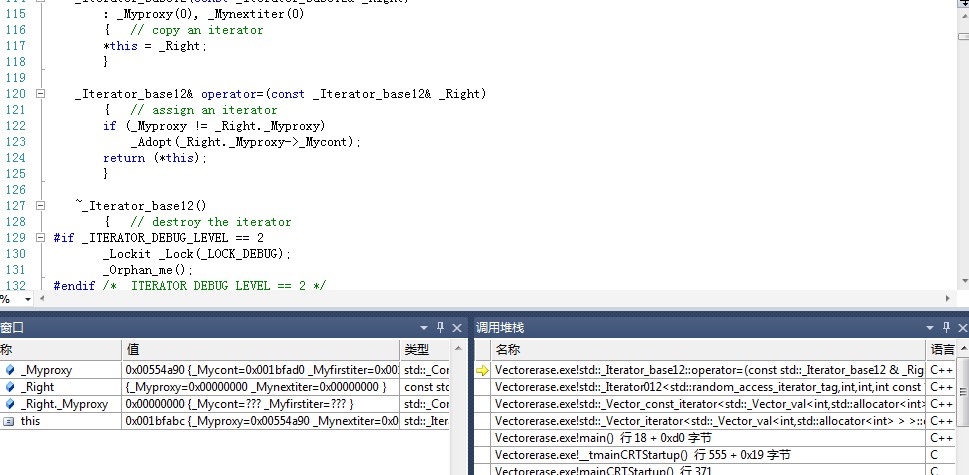Collapse the #if _ITERATOR_DEBUG_LEVEL block at line 129

click(x=40, y=238)
